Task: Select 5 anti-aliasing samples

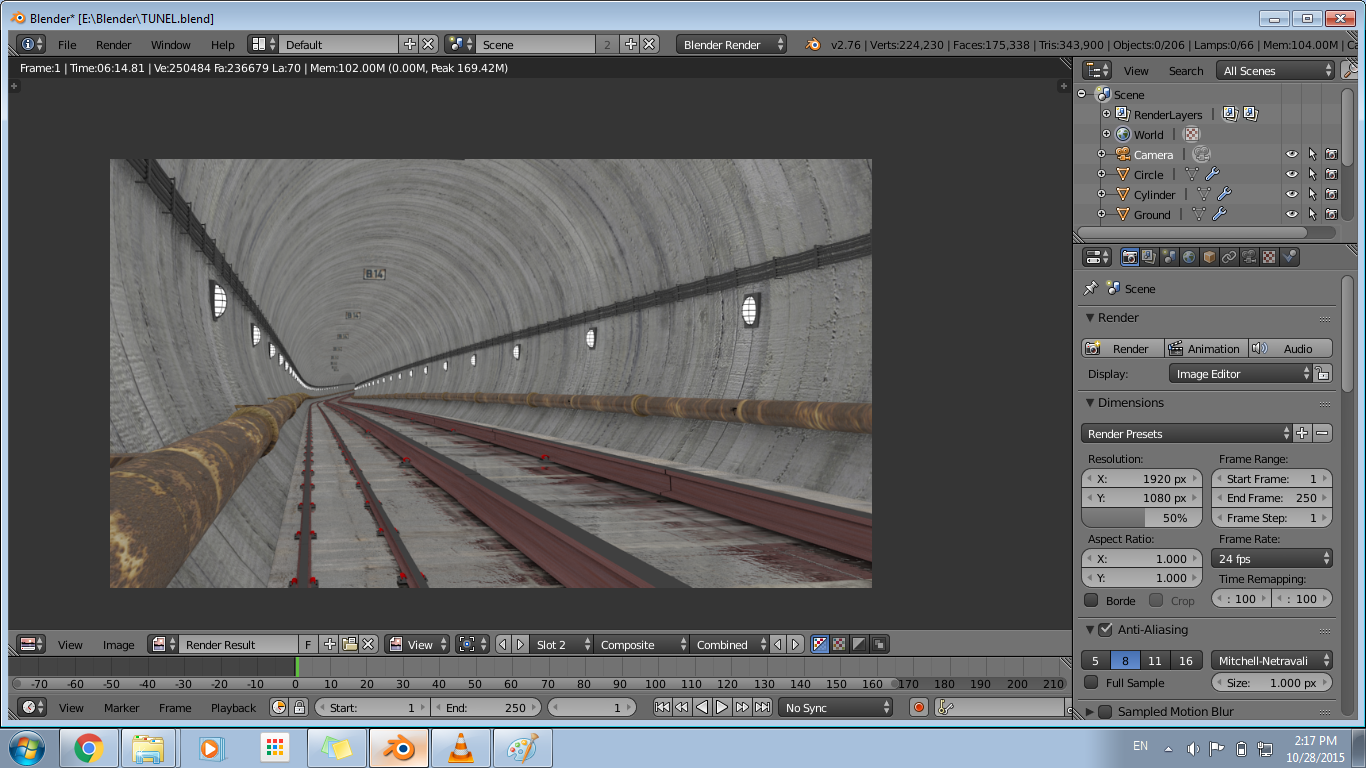Action: tap(1095, 660)
